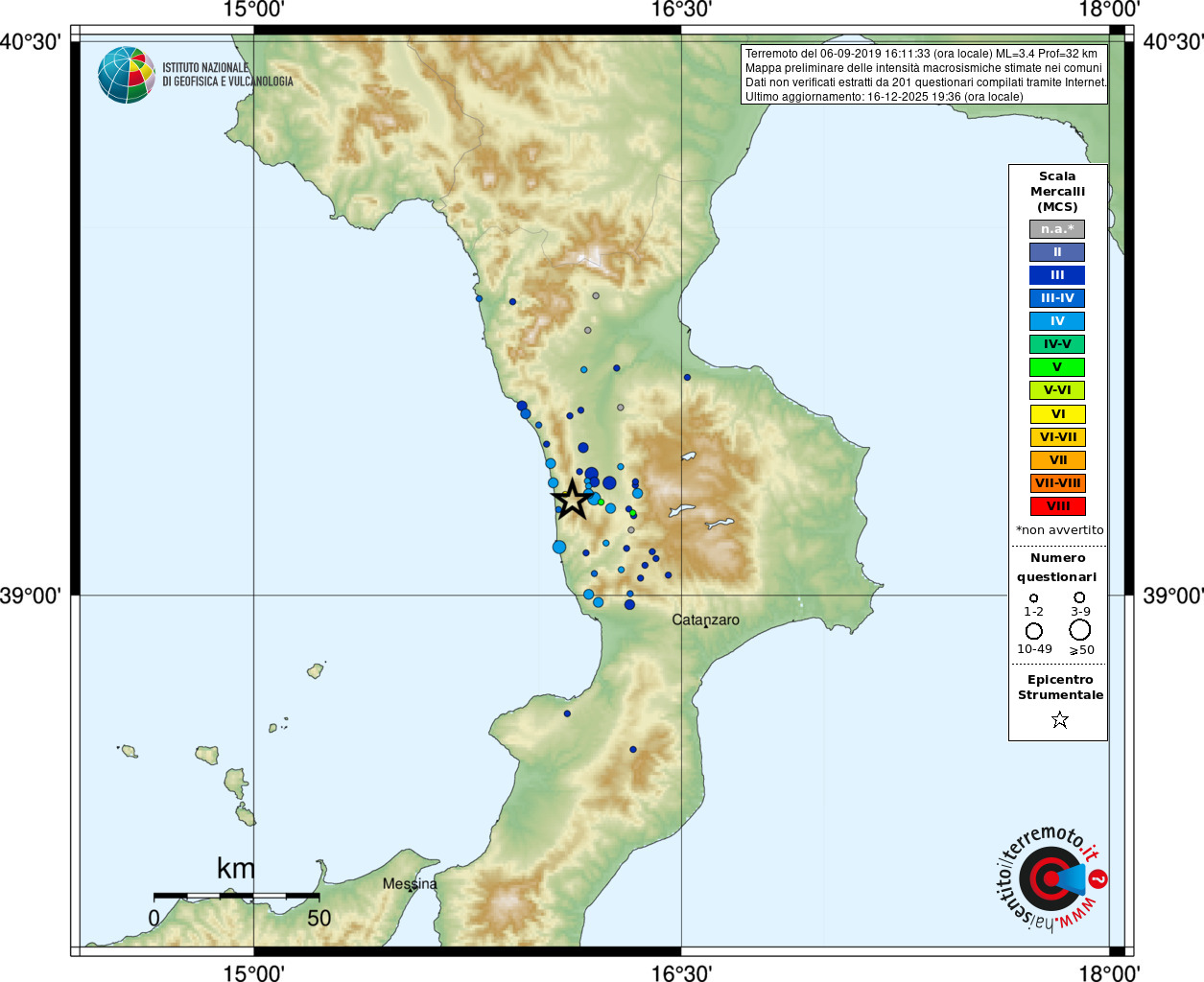Click the Catanzaro city label

705,620
